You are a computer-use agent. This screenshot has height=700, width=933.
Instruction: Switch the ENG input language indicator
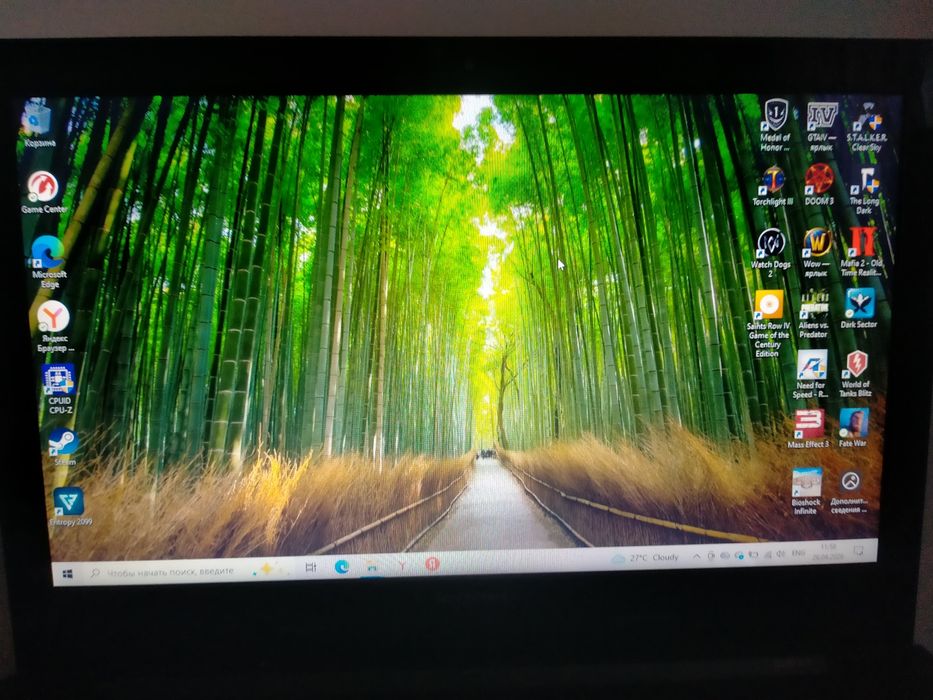(799, 553)
